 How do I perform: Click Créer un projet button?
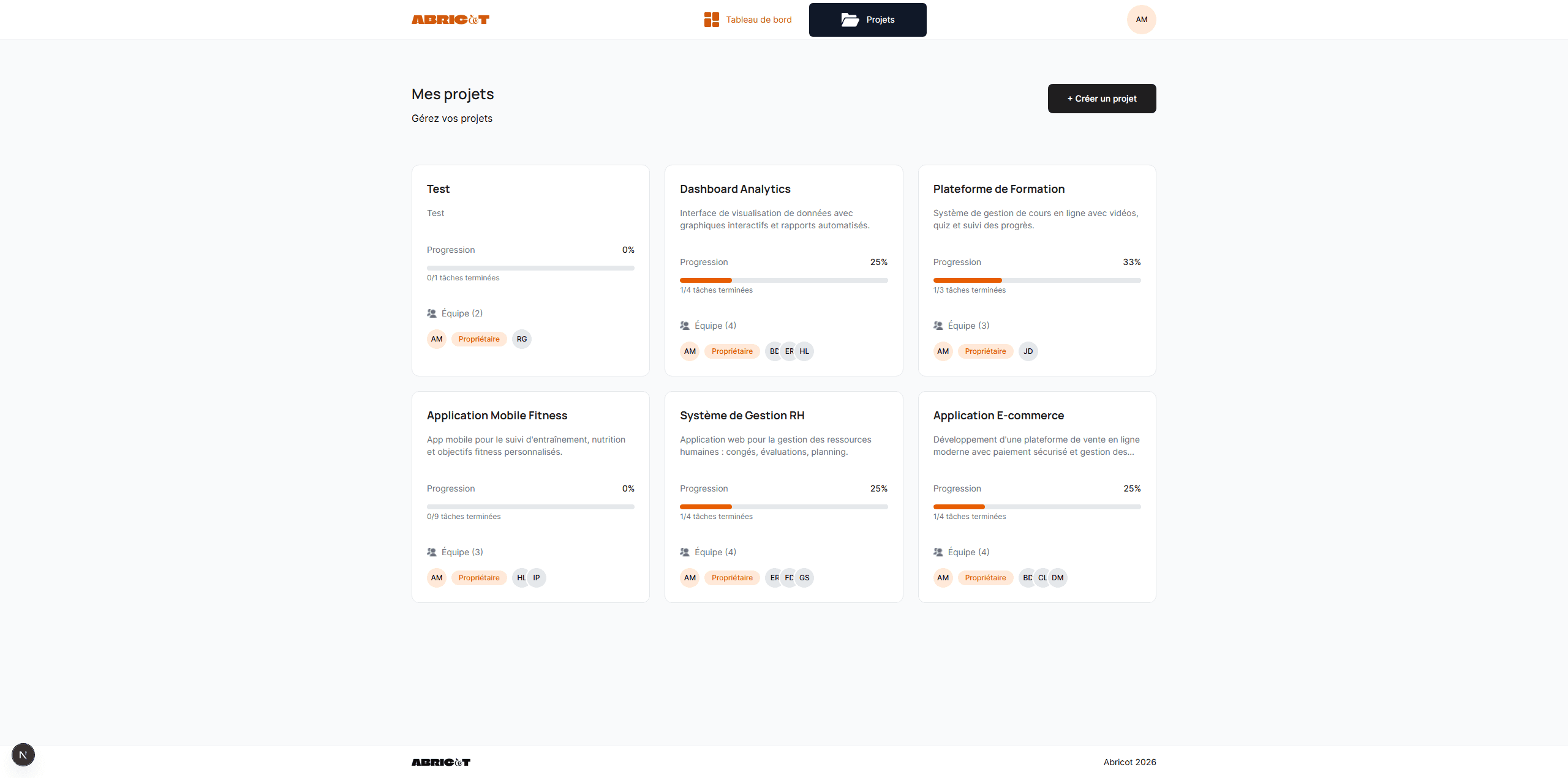pos(1101,99)
